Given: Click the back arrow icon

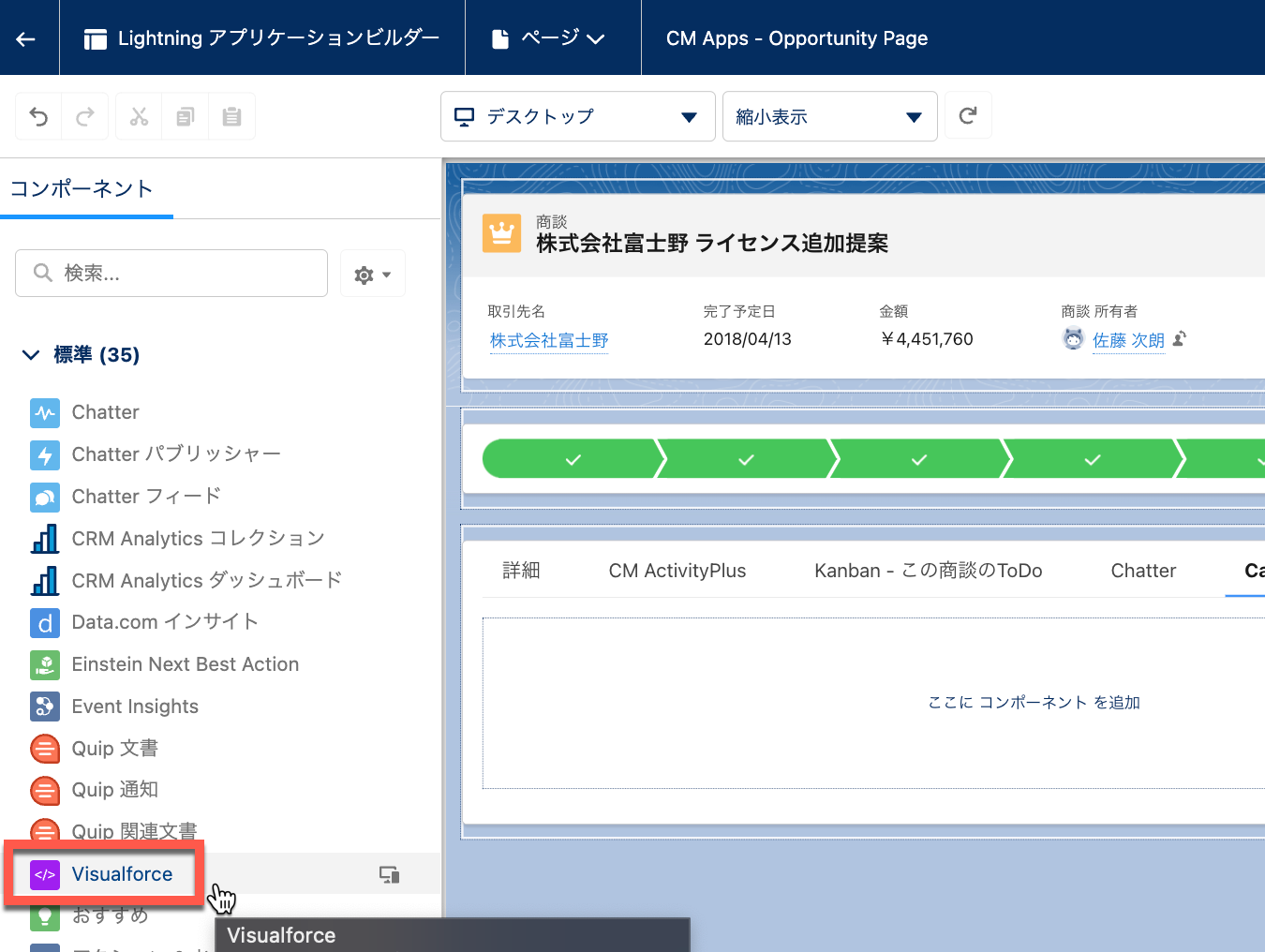Looking at the screenshot, I should coord(25,38).
